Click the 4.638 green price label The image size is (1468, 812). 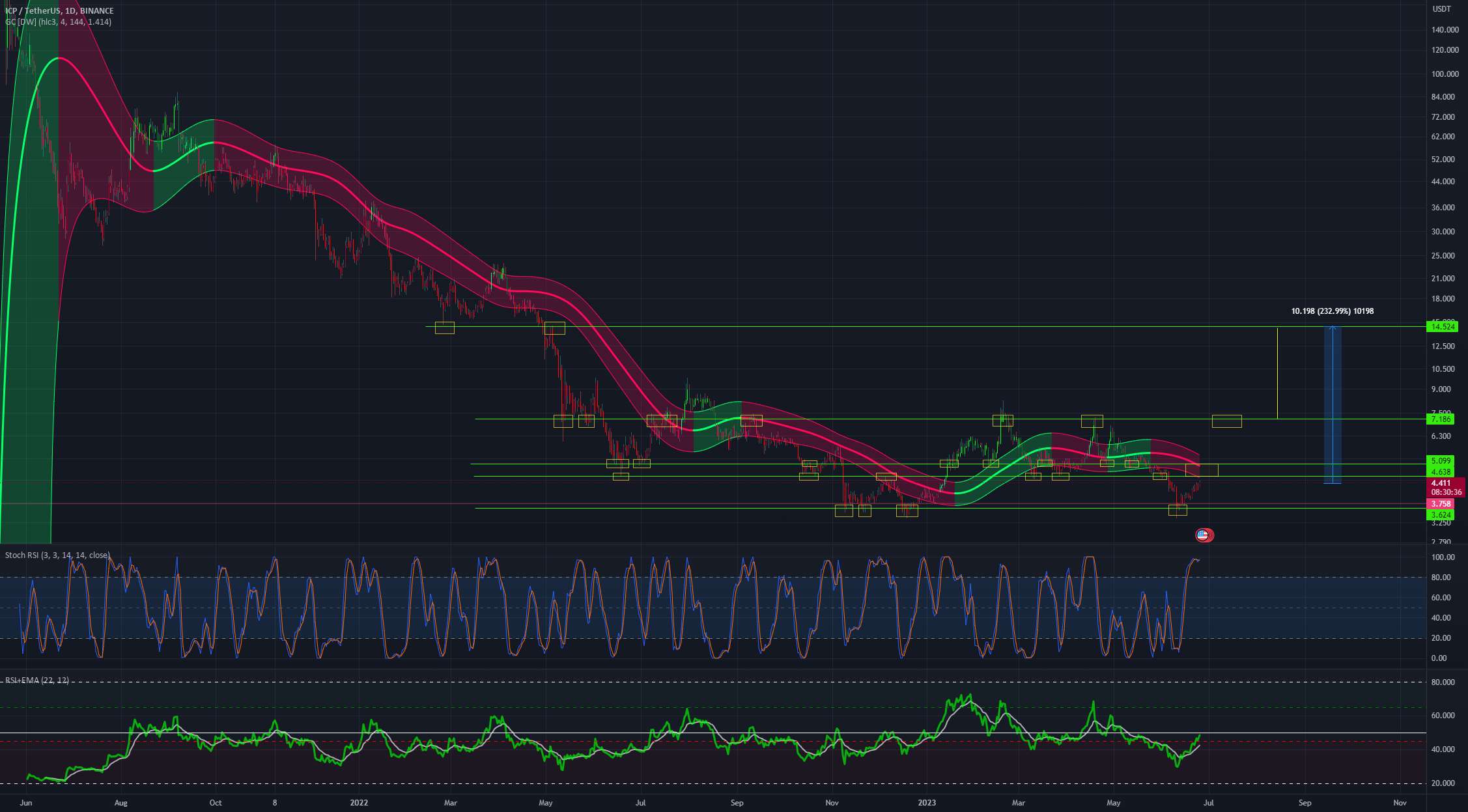click(1441, 471)
